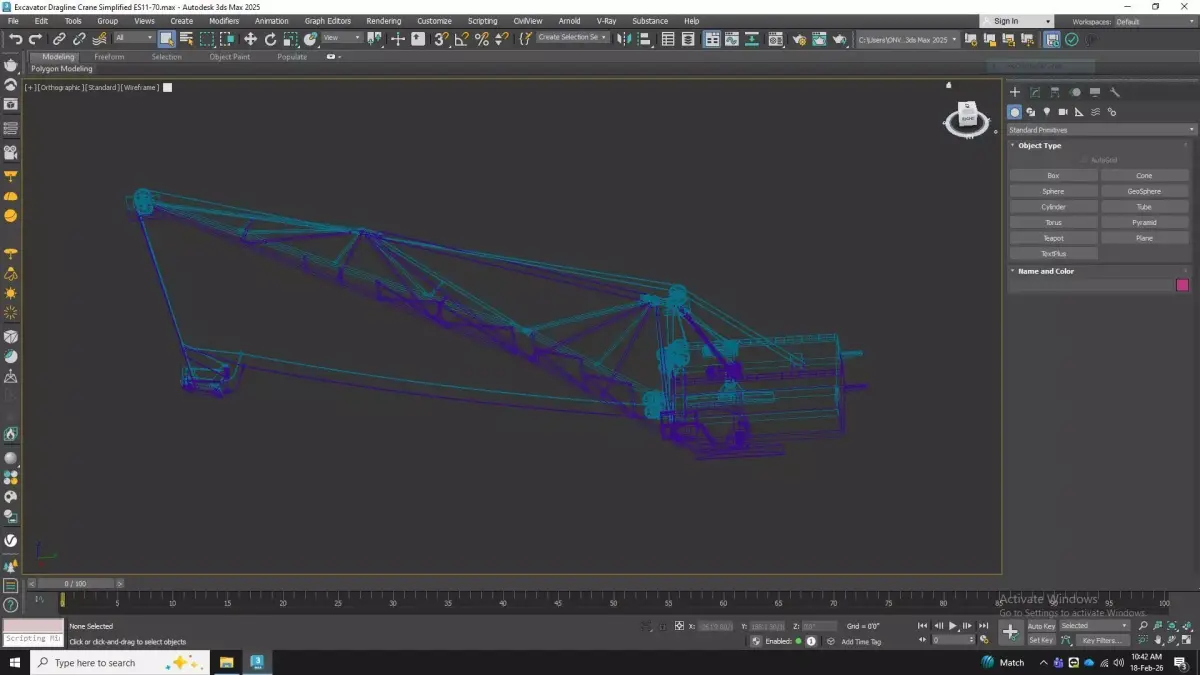Open the Standard Primitives category dropdown
The width and height of the screenshot is (1200, 675).
1101,130
